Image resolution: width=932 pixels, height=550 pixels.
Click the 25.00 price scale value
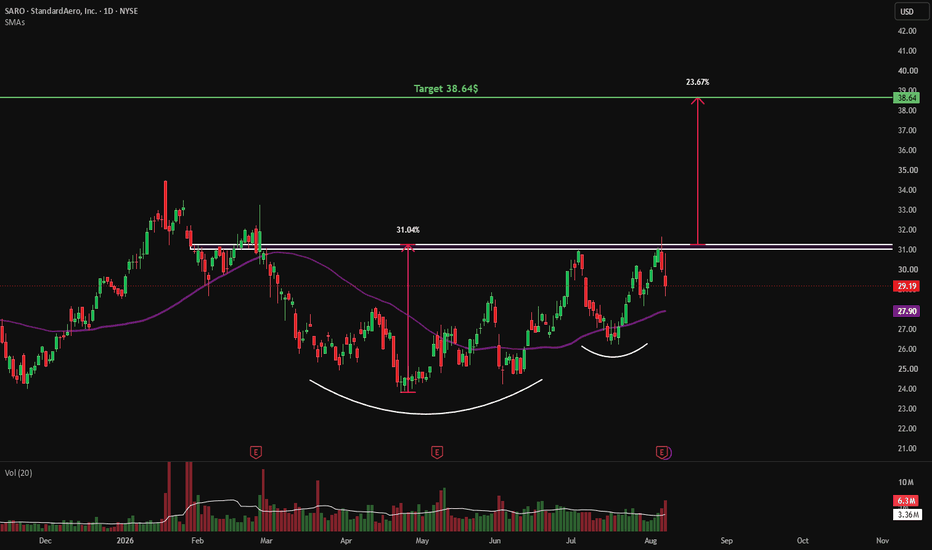click(907, 369)
